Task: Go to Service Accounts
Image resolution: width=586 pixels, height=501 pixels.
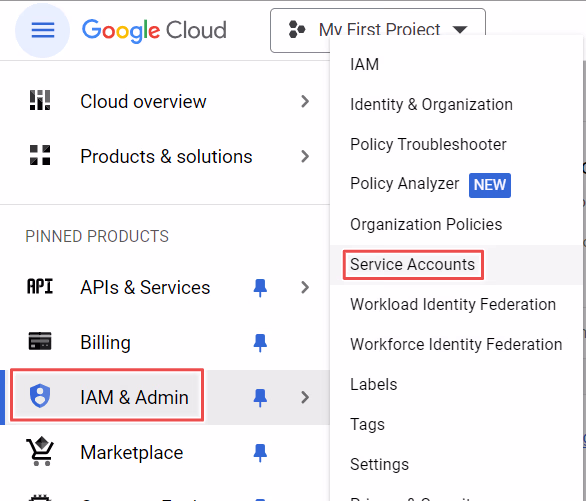Action: (412, 265)
